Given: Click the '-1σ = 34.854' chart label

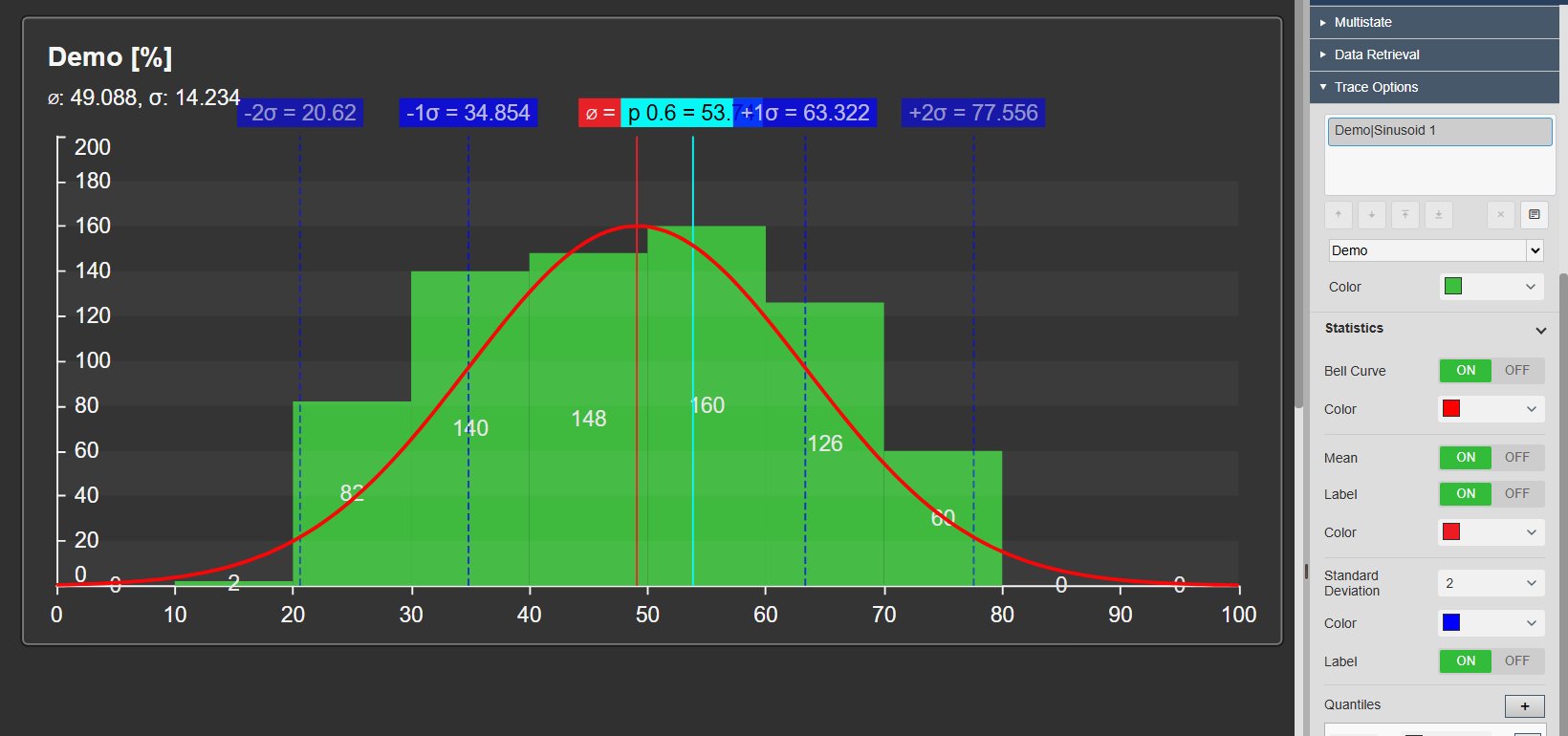Looking at the screenshot, I should point(468,113).
